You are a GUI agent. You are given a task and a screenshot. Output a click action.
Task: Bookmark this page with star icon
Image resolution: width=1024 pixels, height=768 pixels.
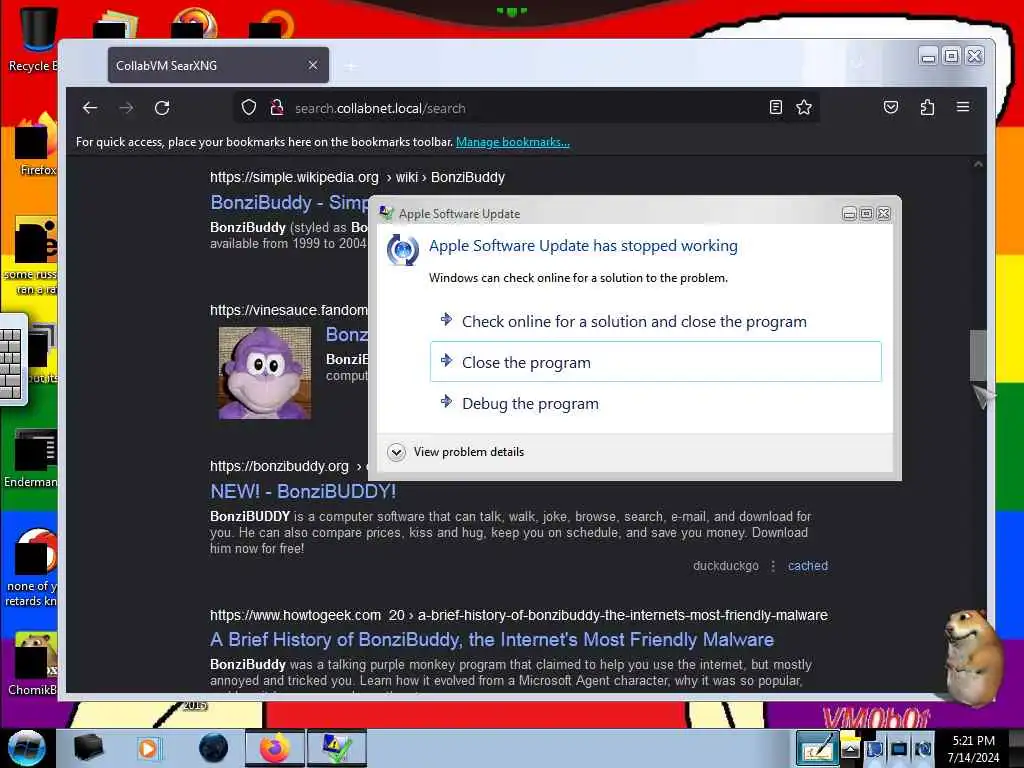point(804,107)
